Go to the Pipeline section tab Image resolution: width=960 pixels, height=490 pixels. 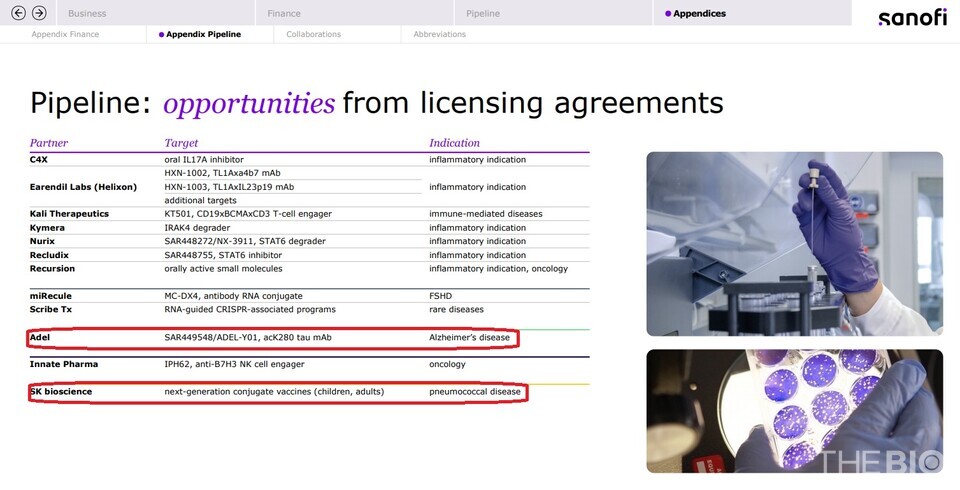pos(483,14)
